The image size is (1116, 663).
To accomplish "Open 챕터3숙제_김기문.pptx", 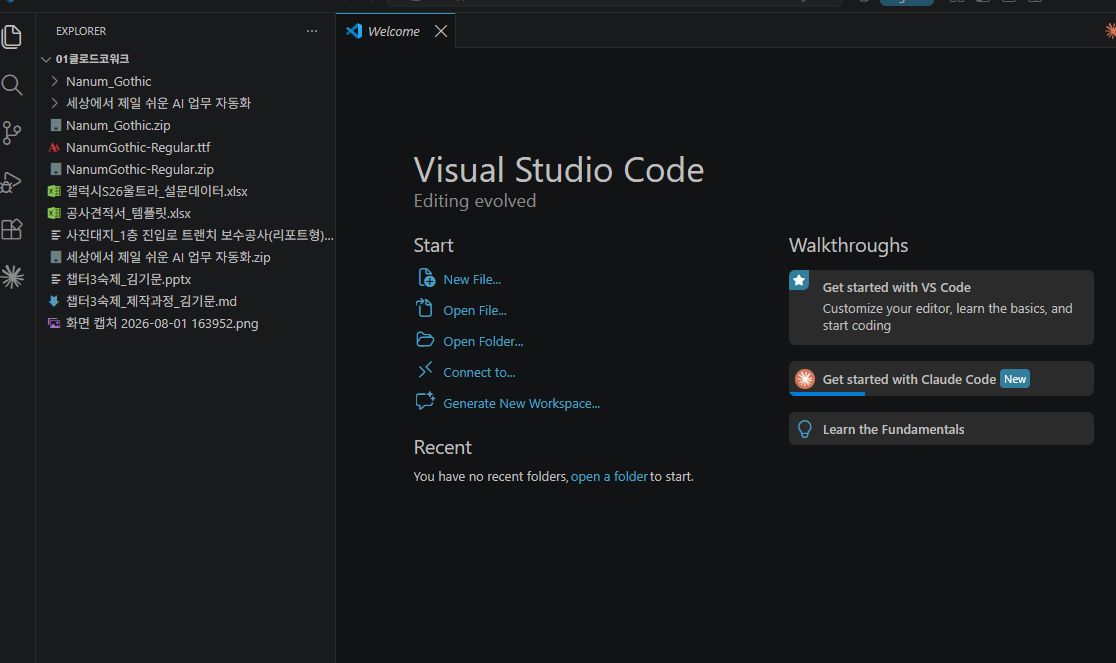I will (x=185, y=280).
